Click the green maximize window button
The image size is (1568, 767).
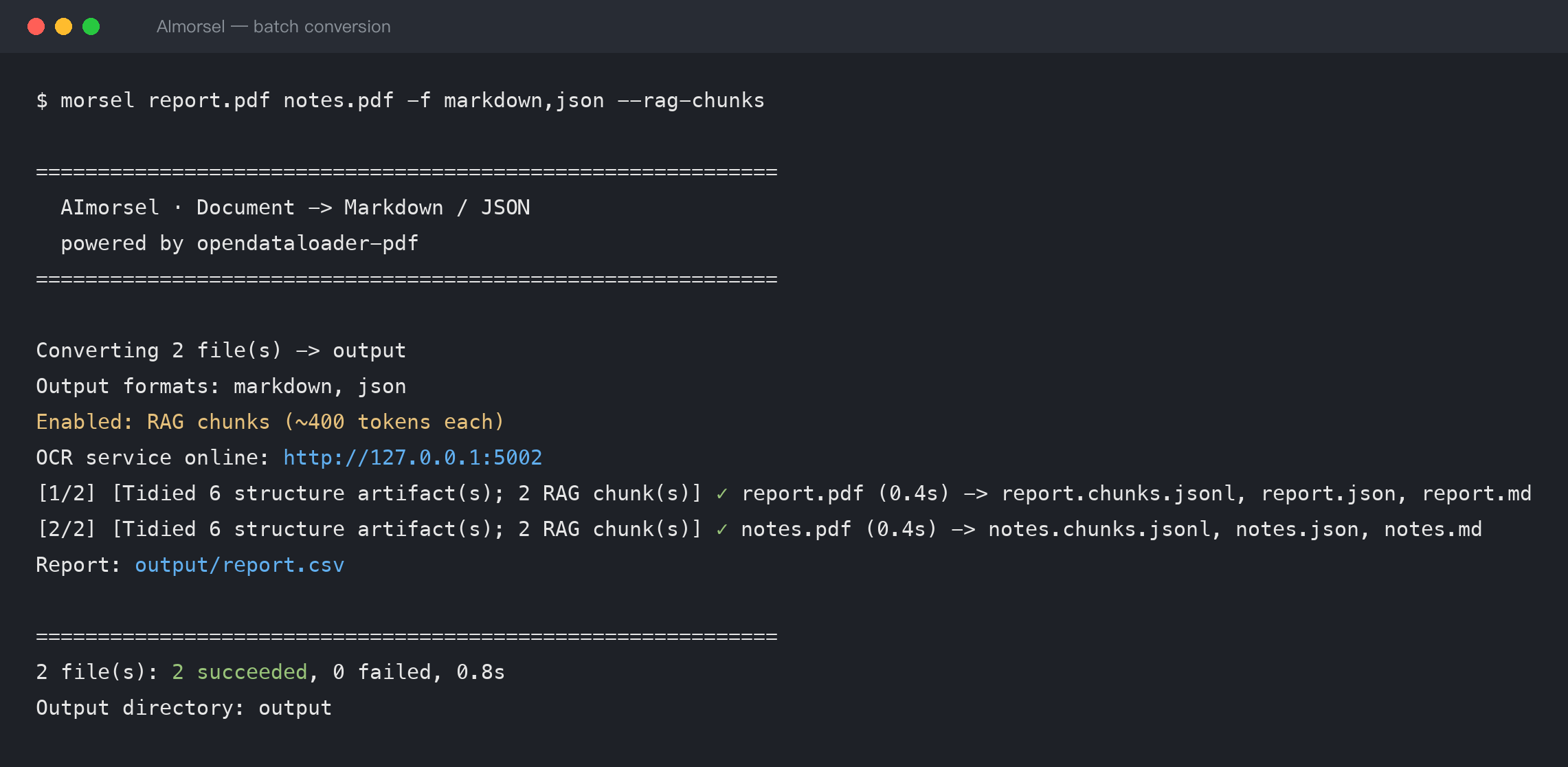pyautogui.click(x=91, y=26)
